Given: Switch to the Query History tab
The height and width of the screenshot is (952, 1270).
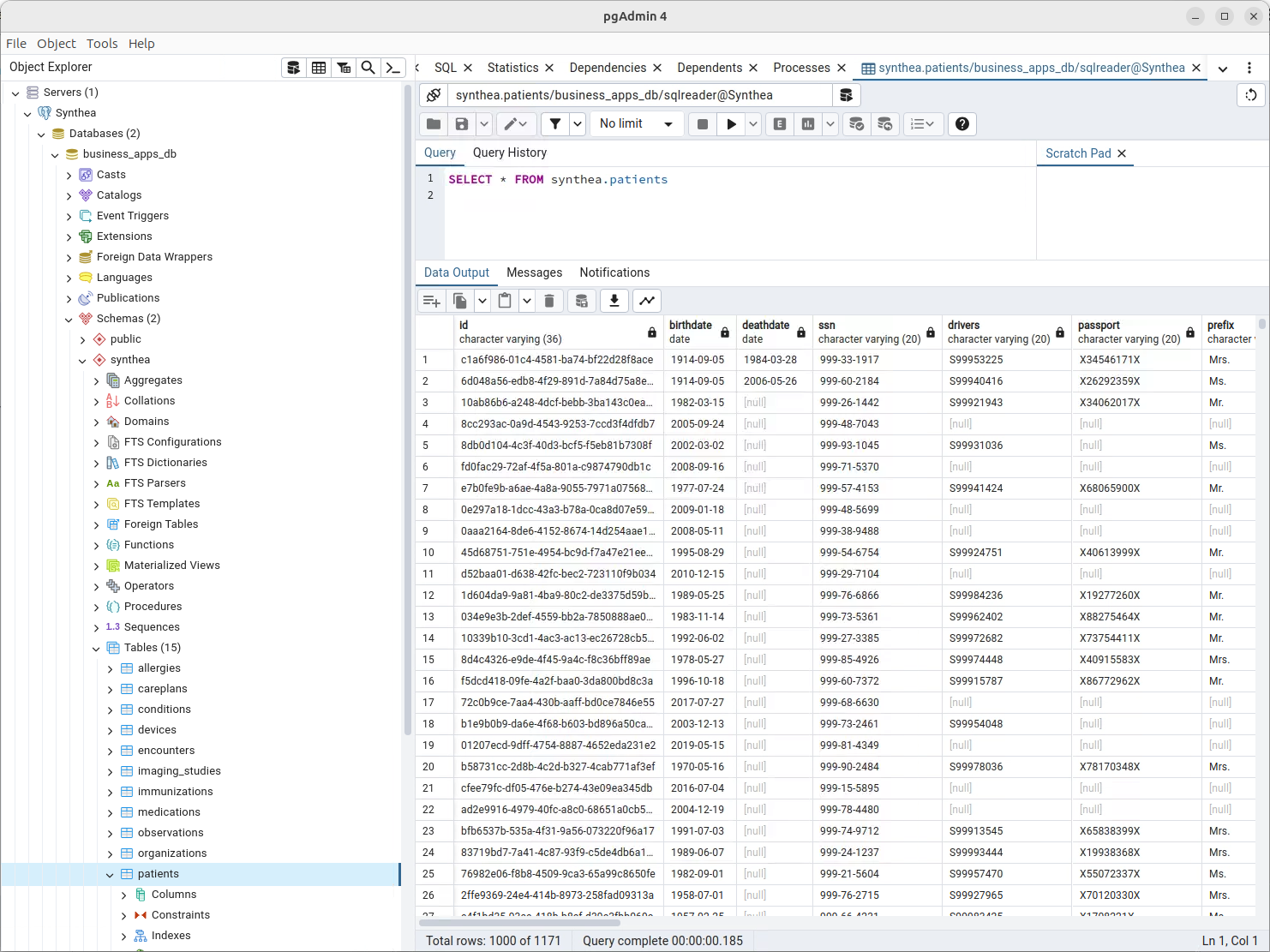Looking at the screenshot, I should [x=509, y=153].
